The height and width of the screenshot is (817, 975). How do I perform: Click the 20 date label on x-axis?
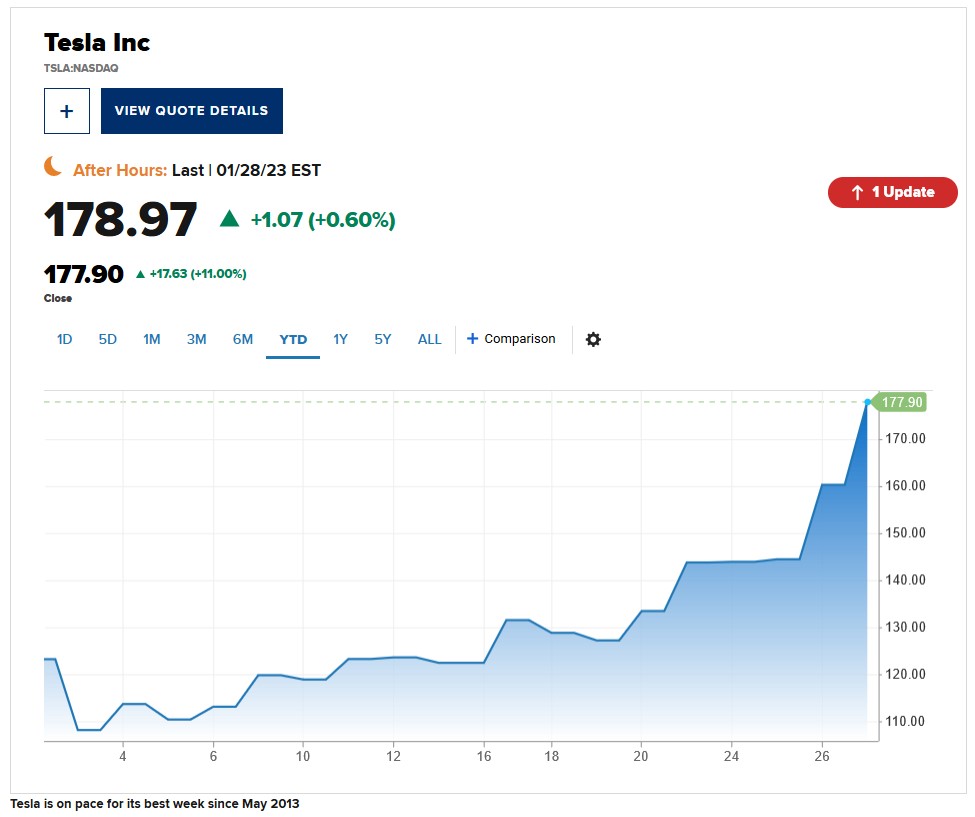click(x=640, y=756)
